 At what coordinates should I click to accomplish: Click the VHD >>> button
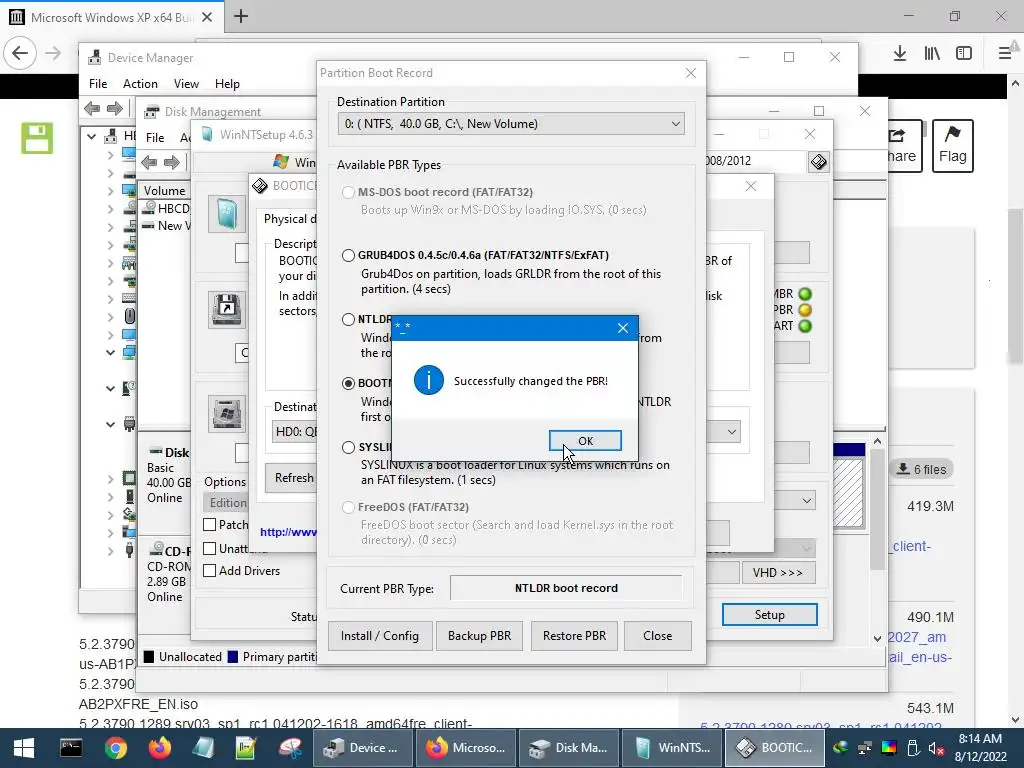tap(778, 572)
